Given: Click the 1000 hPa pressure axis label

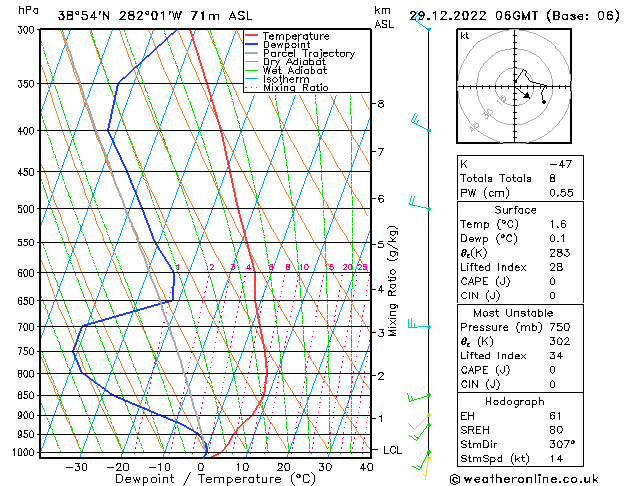Looking at the screenshot, I should 26,452.
